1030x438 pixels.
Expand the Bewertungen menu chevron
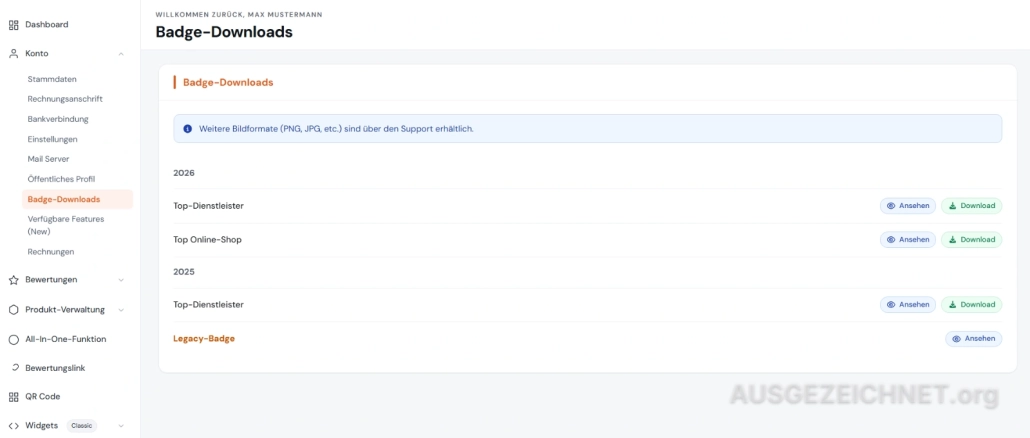click(x=121, y=280)
